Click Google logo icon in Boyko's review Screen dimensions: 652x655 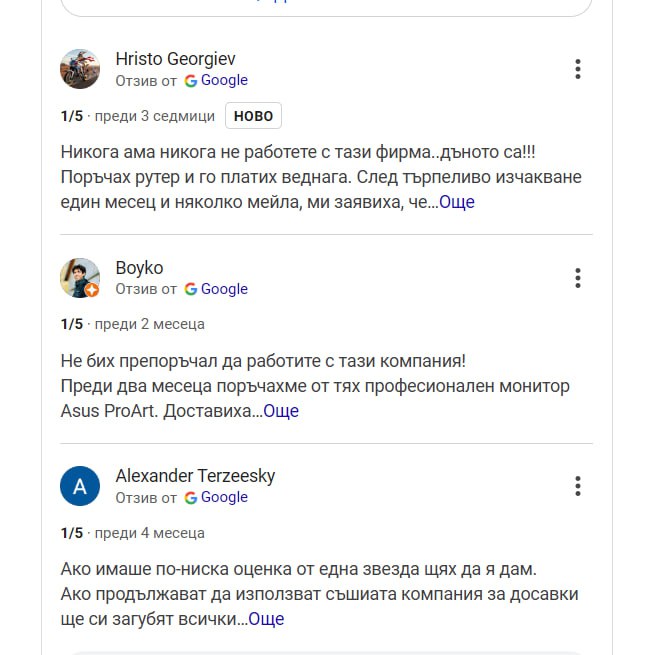pyautogui.click(x=191, y=290)
